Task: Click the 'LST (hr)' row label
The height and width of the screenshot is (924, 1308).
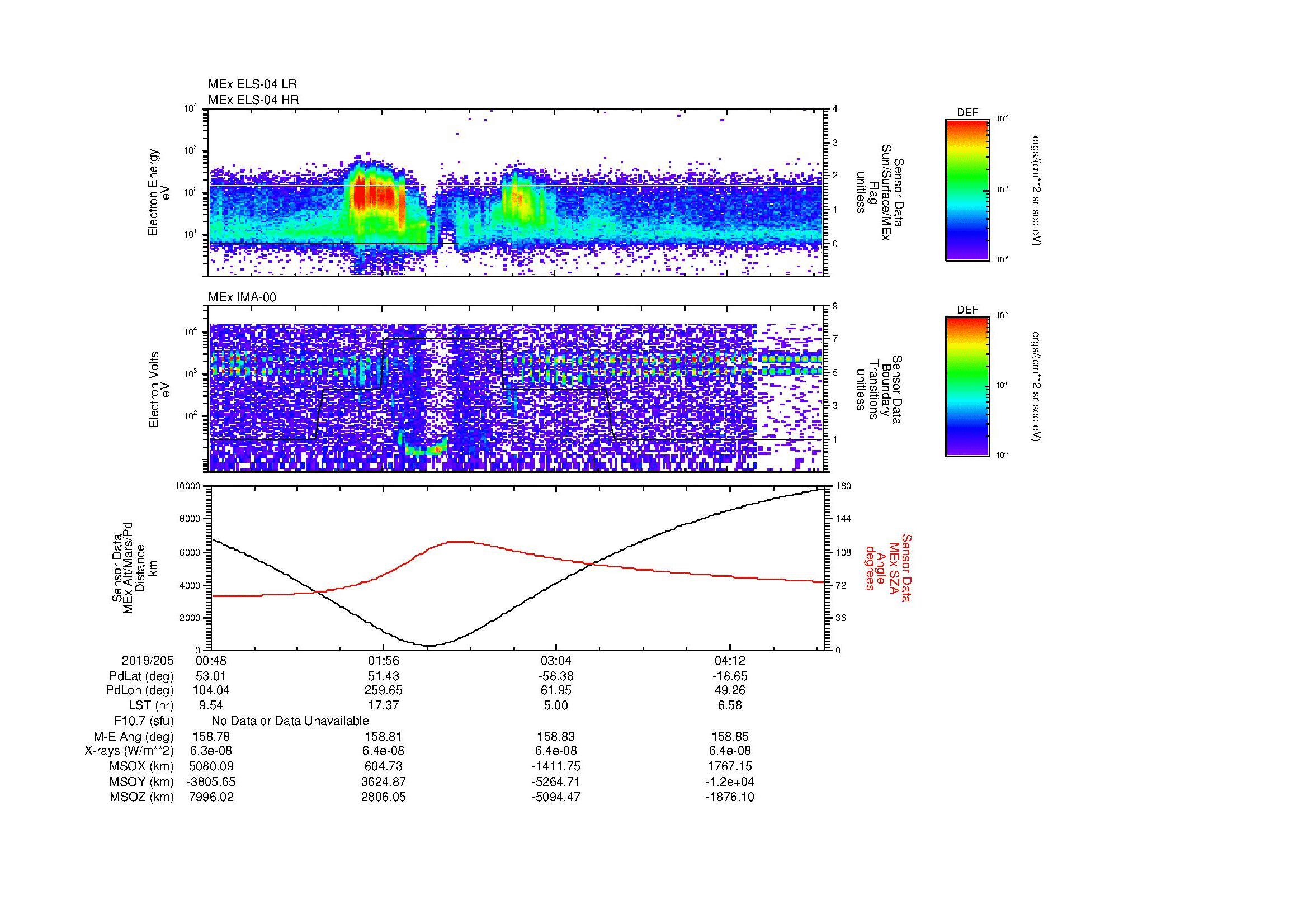Action: pyautogui.click(x=151, y=706)
